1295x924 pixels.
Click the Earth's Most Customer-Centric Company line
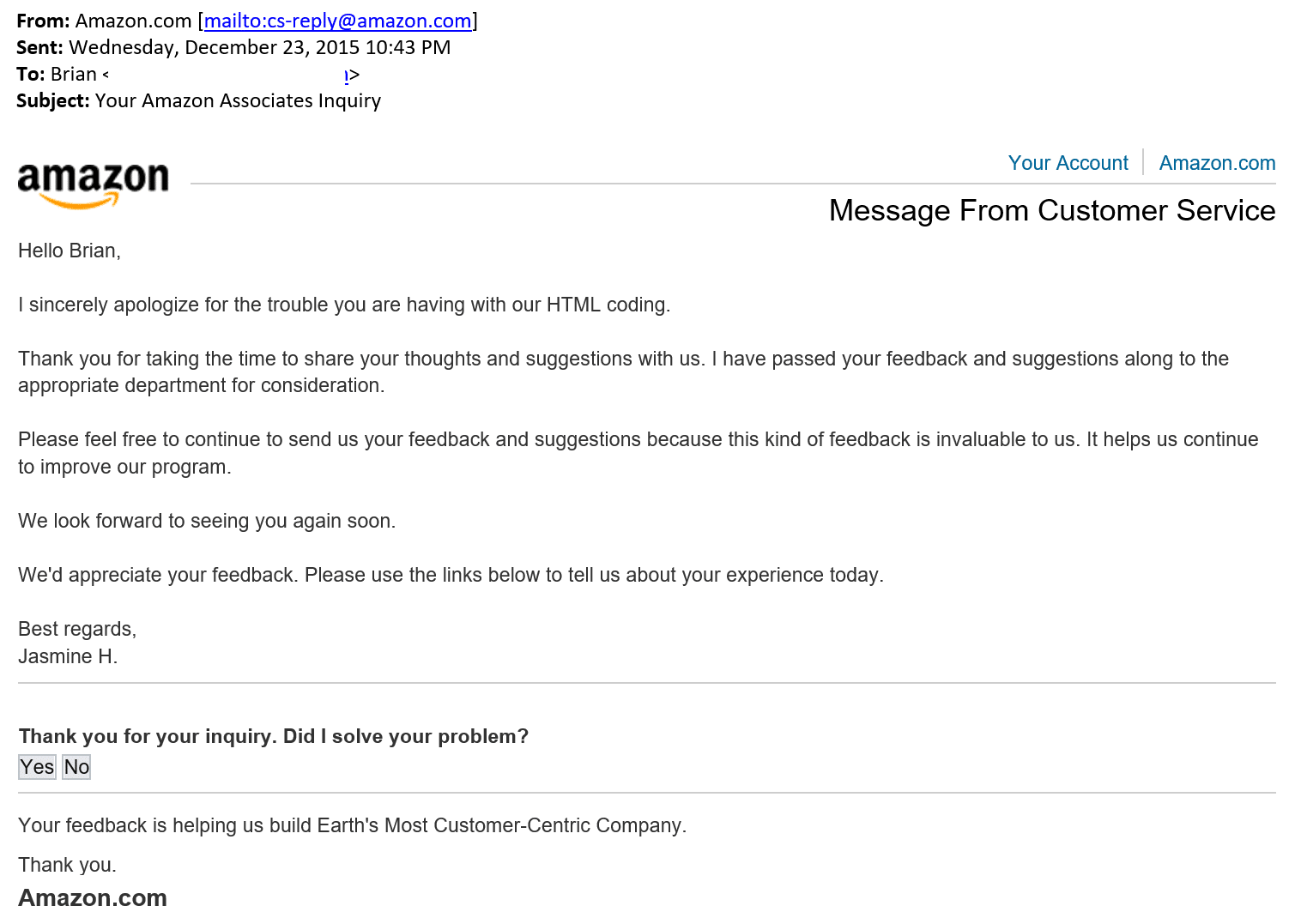[353, 825]
